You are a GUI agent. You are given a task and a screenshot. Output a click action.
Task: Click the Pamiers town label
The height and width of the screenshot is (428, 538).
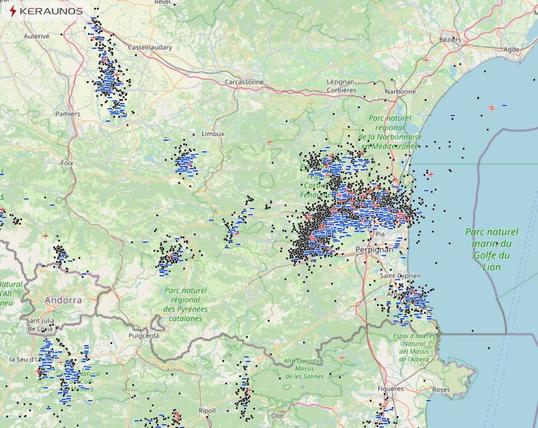[x=68, y=114]
